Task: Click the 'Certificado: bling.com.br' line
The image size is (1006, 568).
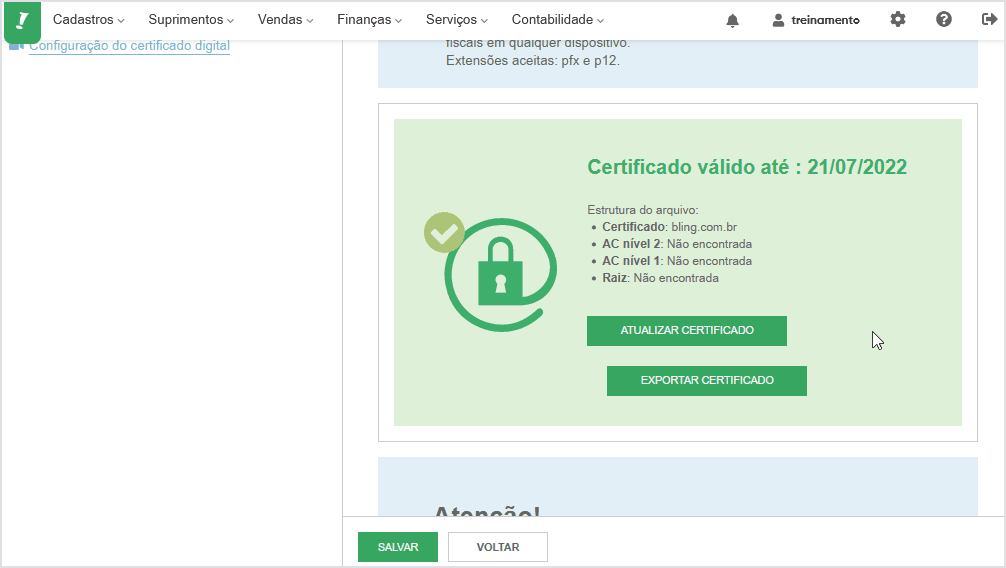Action: 669,227
